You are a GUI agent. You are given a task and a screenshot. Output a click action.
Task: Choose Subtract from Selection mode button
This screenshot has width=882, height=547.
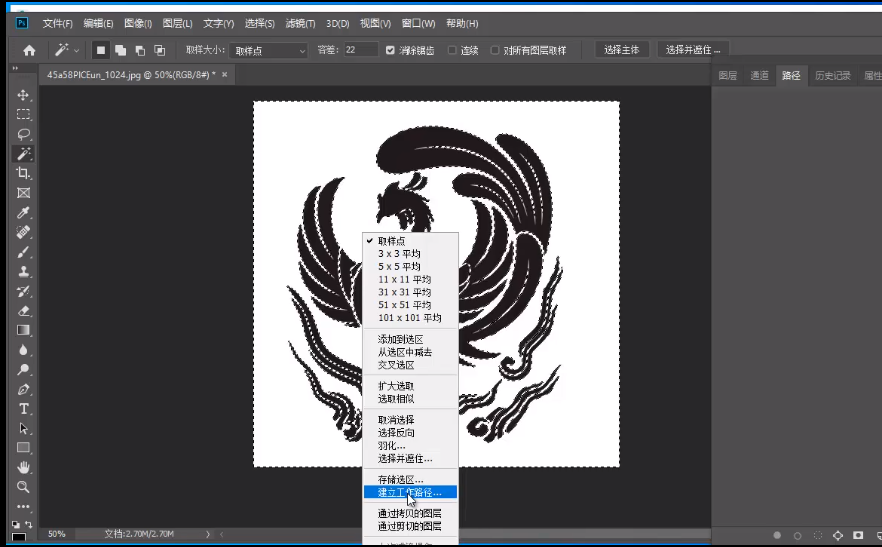[x=140, y=50]
